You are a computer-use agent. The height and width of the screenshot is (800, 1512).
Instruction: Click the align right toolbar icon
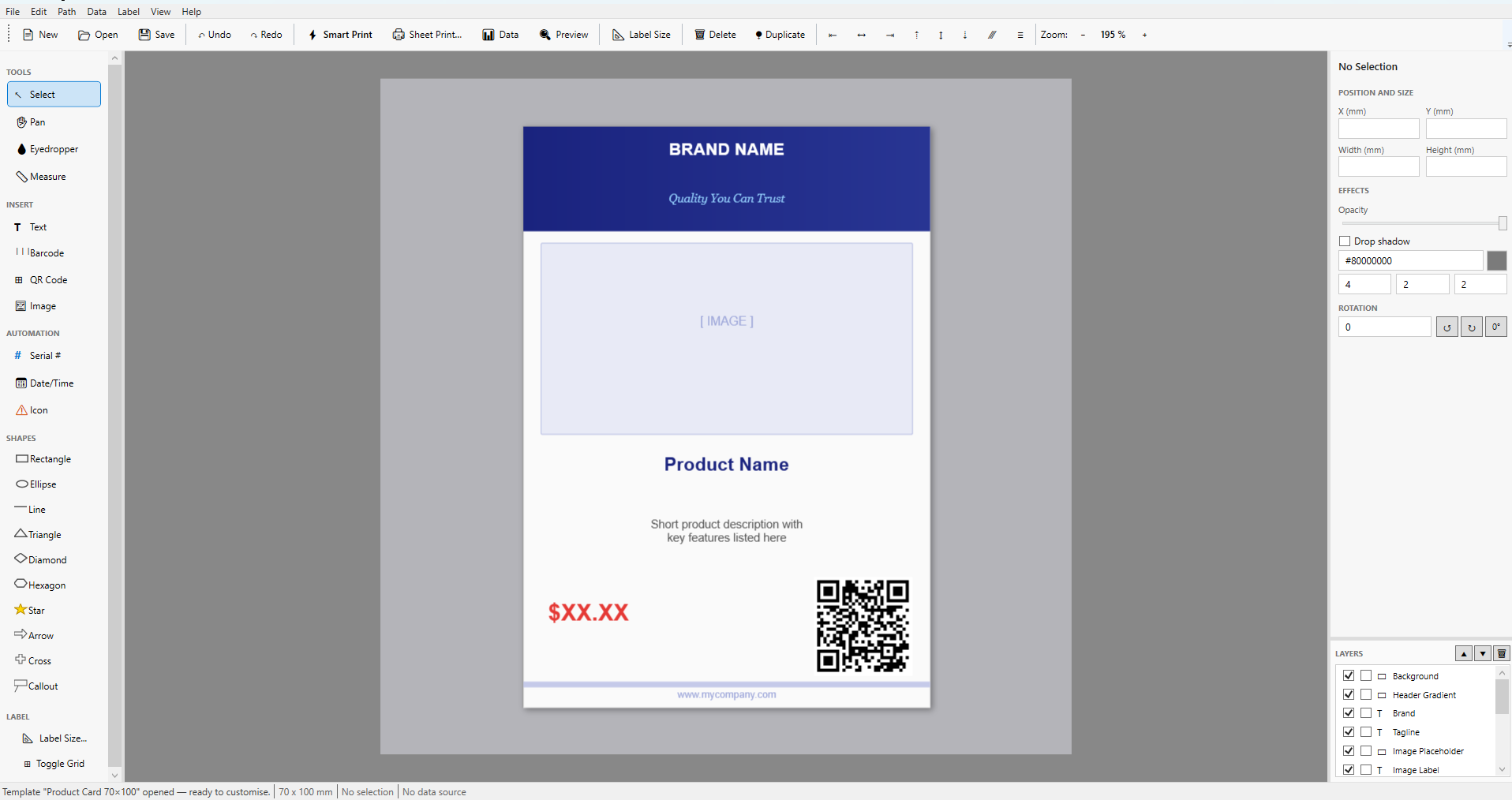pyautogui.click(x=890, y=35)
